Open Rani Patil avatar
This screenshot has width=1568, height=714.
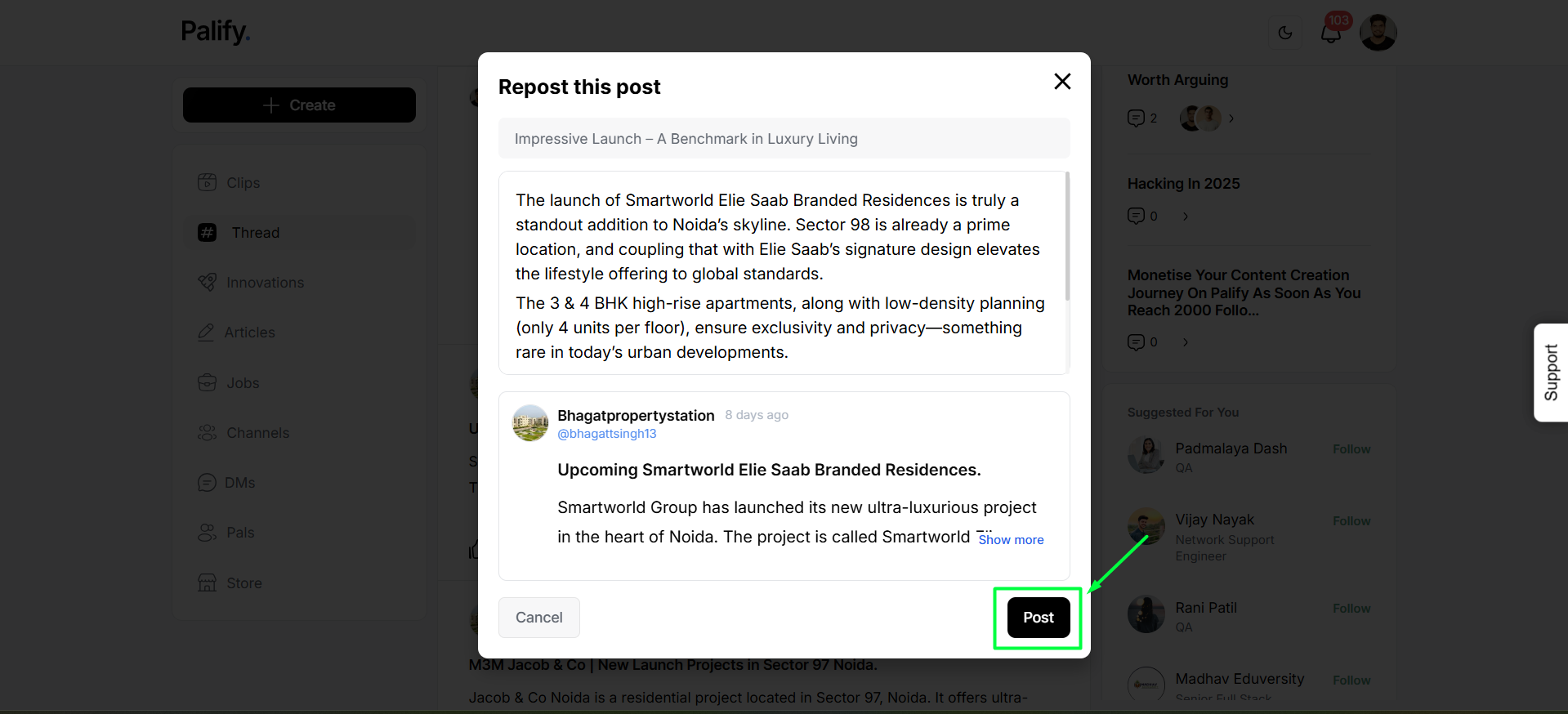pos(1146,614)
